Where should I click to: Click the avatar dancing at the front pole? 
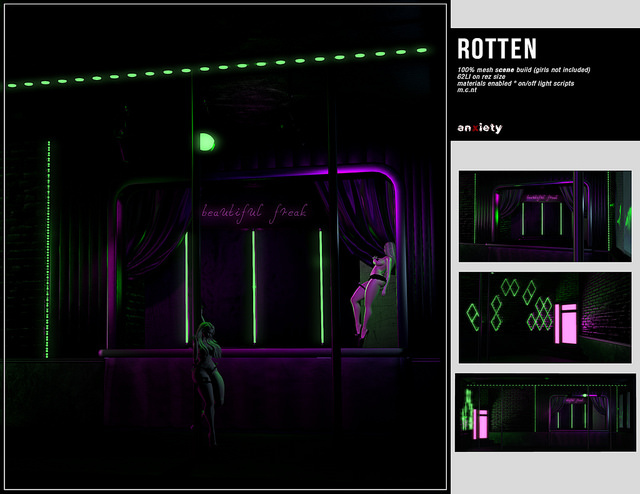pos(208,378)
